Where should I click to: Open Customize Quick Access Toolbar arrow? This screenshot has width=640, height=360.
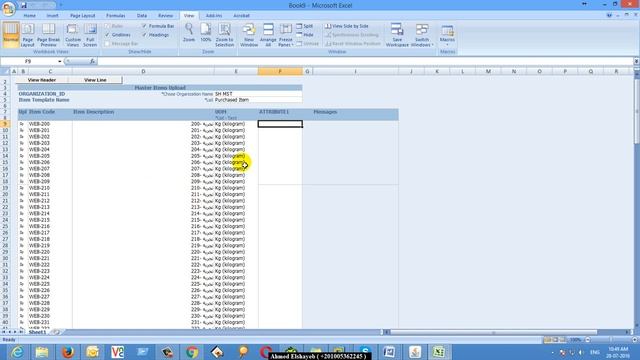(x=61, y=6)
